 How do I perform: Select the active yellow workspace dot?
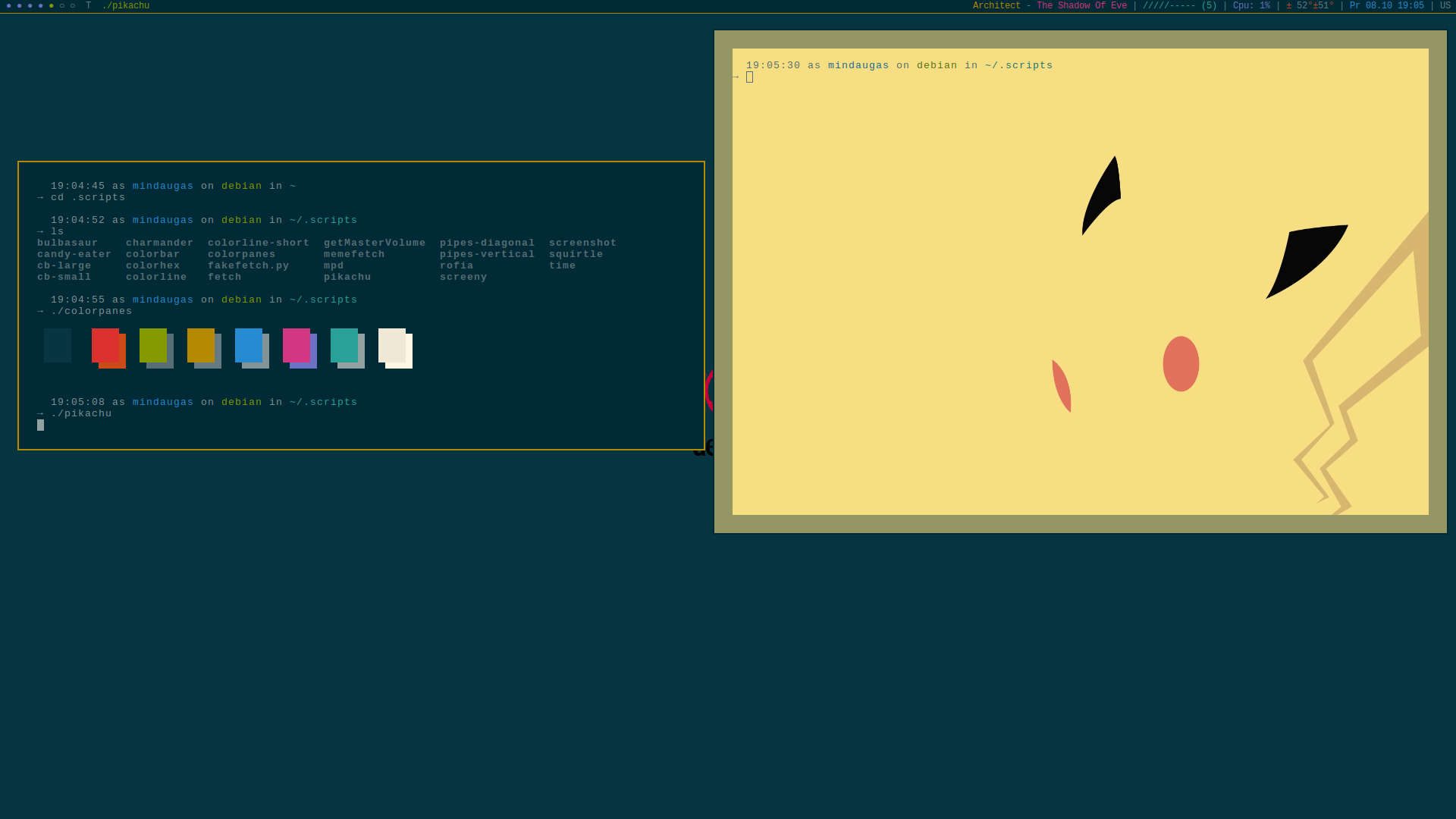click(52, 6)
